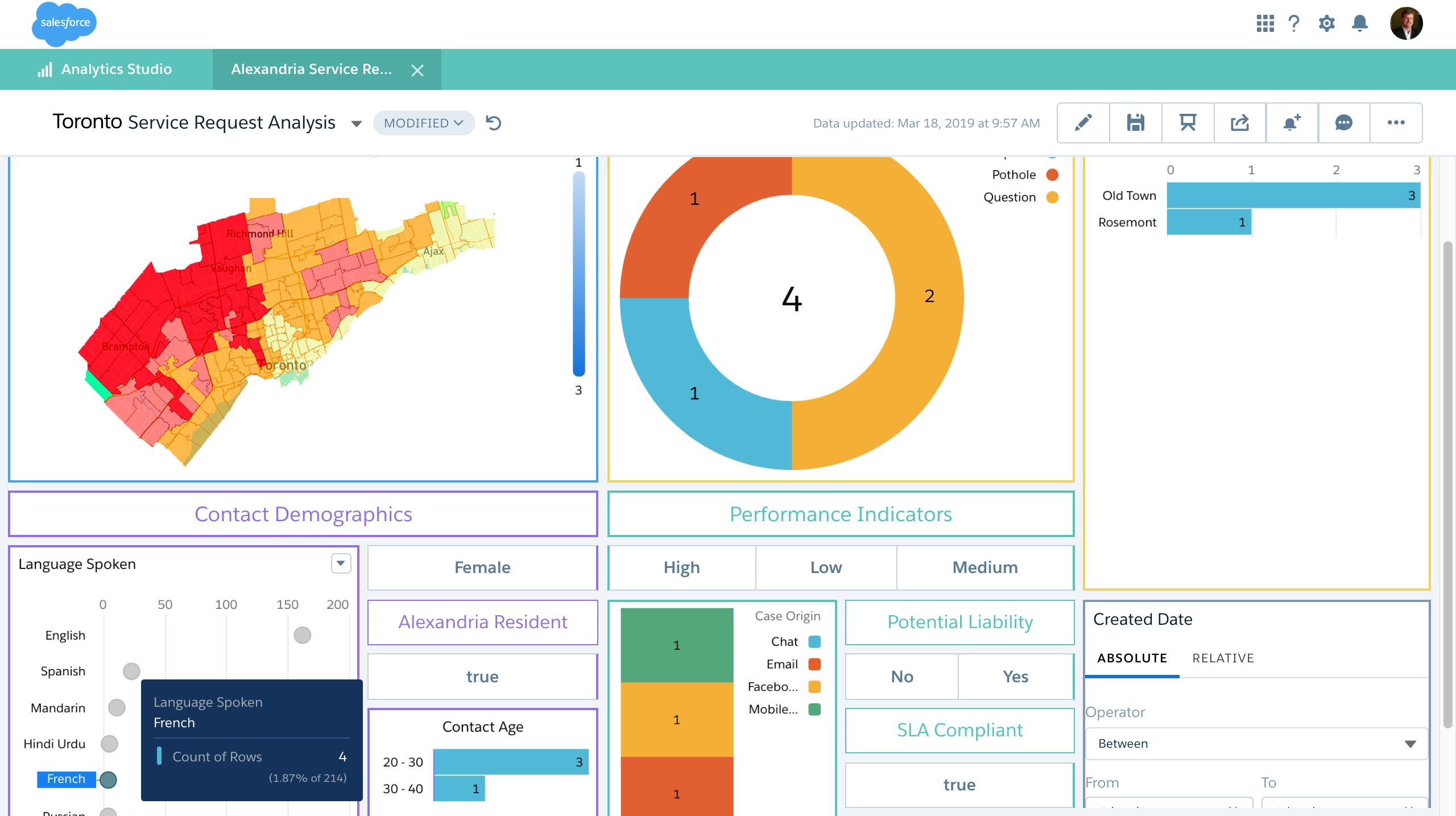
Task: Open the user profile avatar
Action: tap(1406, 23)
